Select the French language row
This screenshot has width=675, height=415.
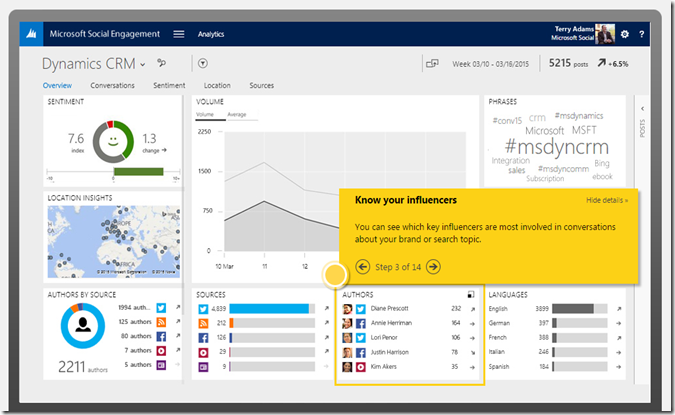point(555,338)
